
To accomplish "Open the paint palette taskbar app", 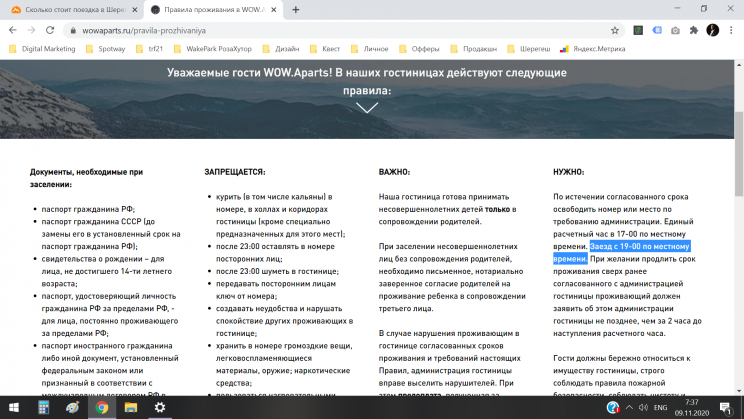I will tap(73, 408).
